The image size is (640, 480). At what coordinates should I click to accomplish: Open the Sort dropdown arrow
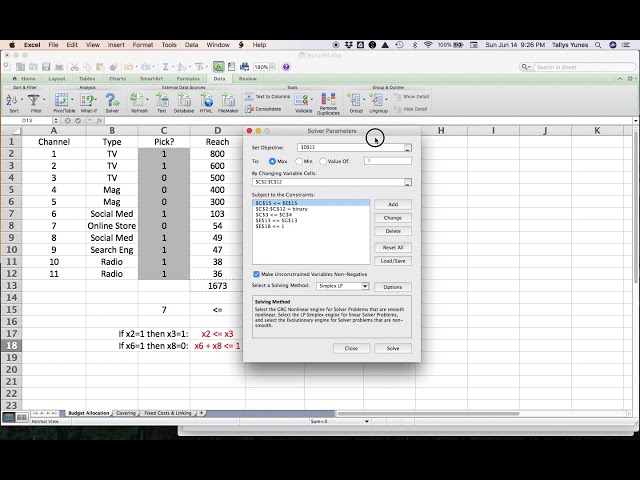[22, 100]
